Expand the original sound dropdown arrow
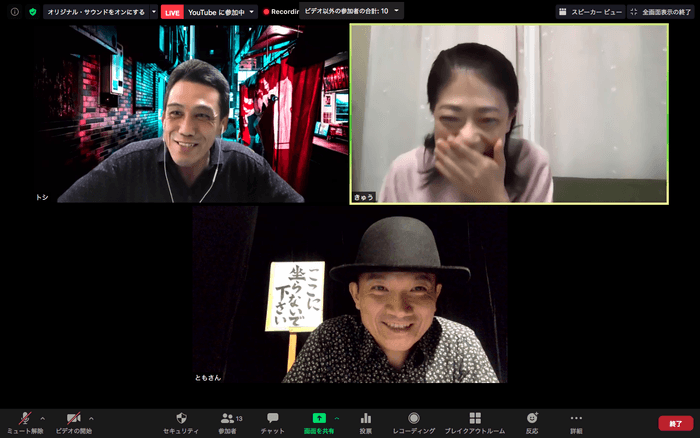 tap(154, 12)
